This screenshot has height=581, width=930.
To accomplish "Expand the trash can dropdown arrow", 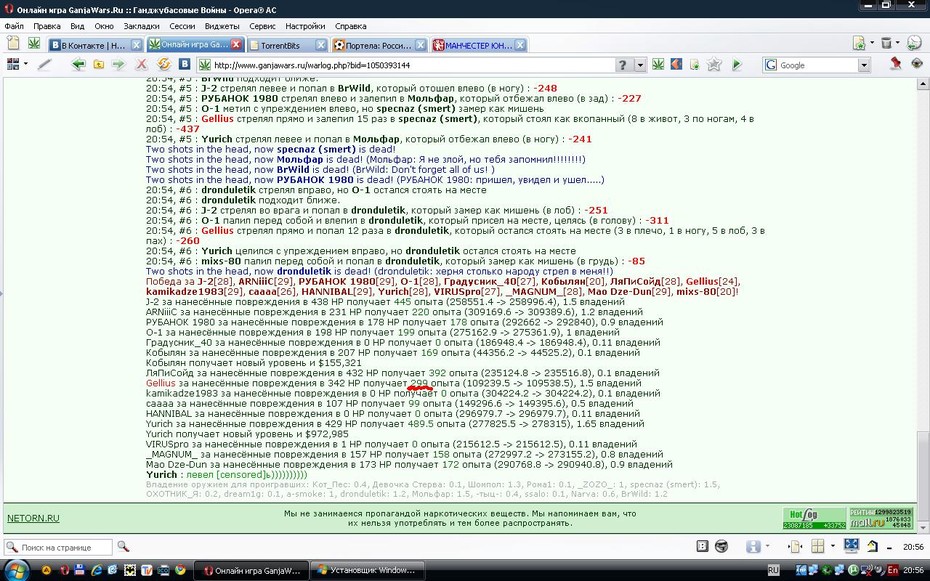I will pyautogui.click(x=898, y=43).
